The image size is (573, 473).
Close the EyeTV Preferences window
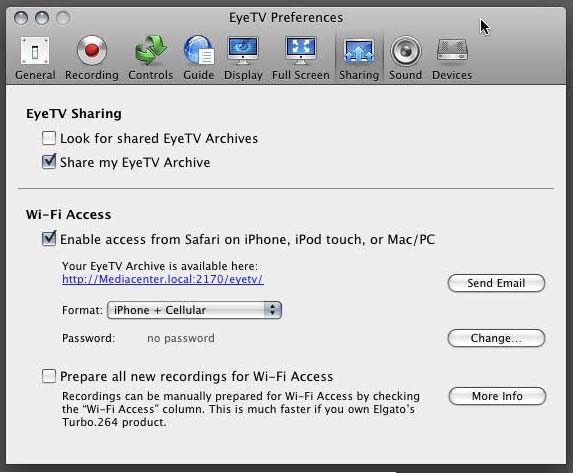[x=21, y=18]
